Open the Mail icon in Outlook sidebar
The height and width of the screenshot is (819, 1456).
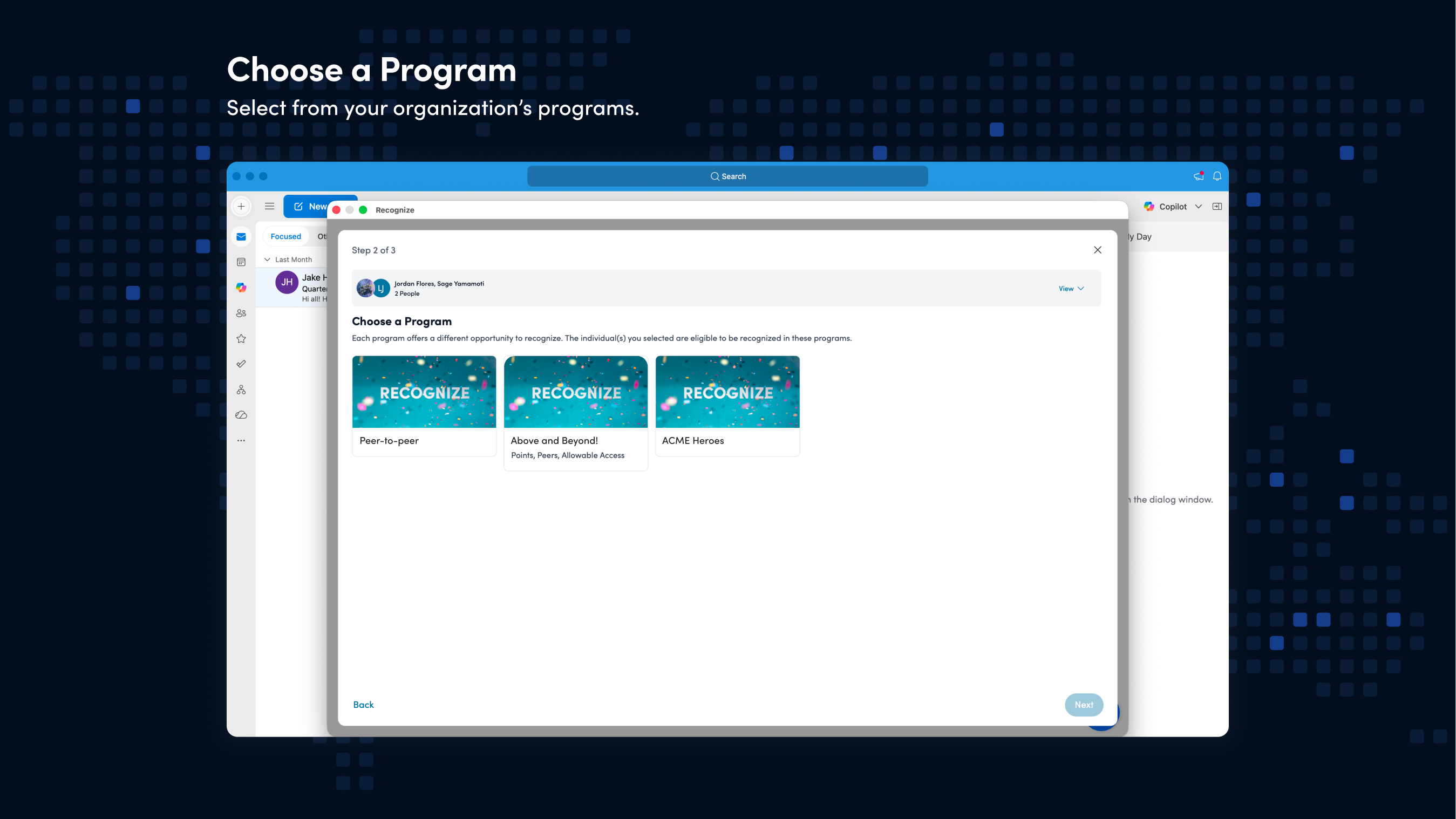pyautogui.click(x=241, y=237)
